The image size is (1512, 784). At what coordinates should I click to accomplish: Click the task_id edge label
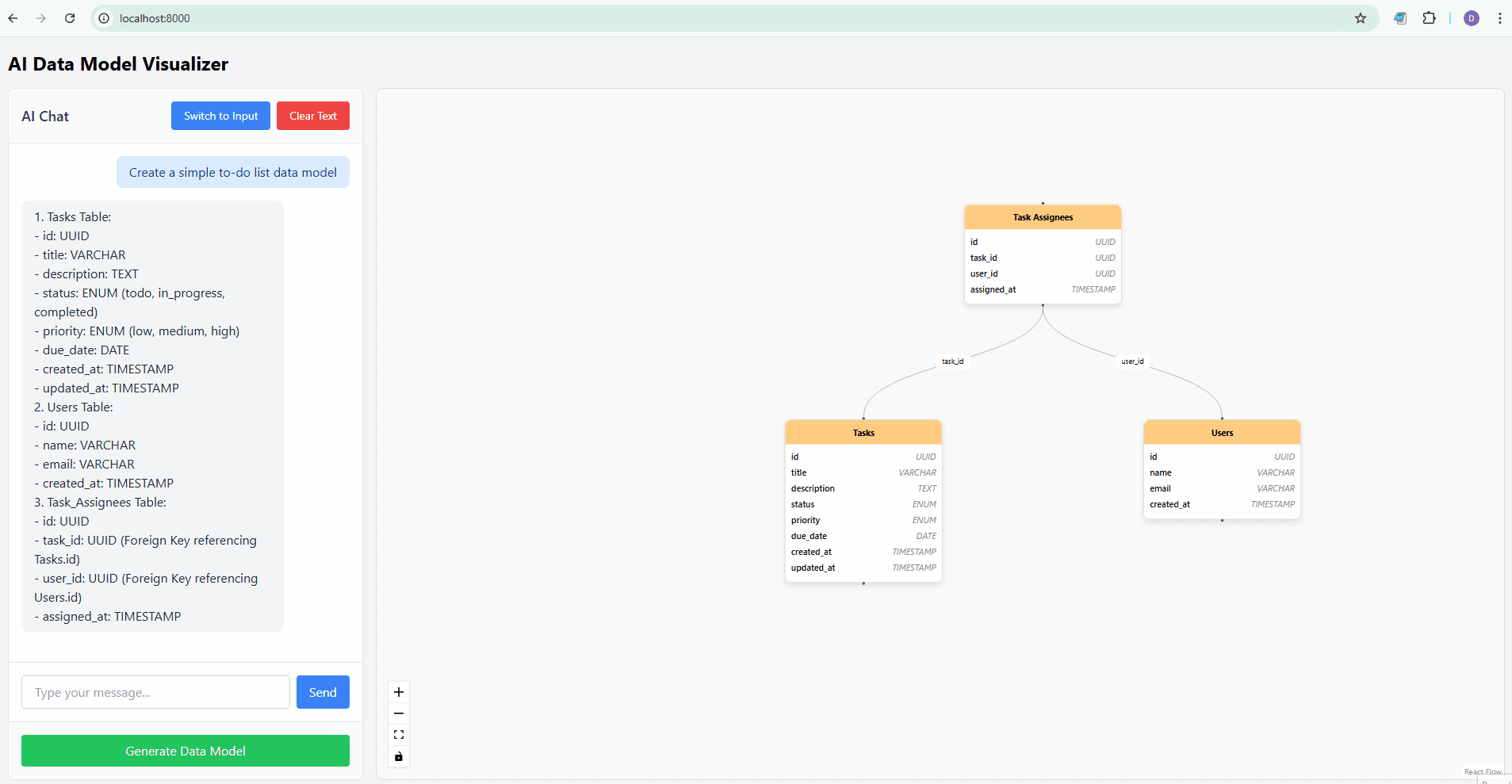pos(952,361)
